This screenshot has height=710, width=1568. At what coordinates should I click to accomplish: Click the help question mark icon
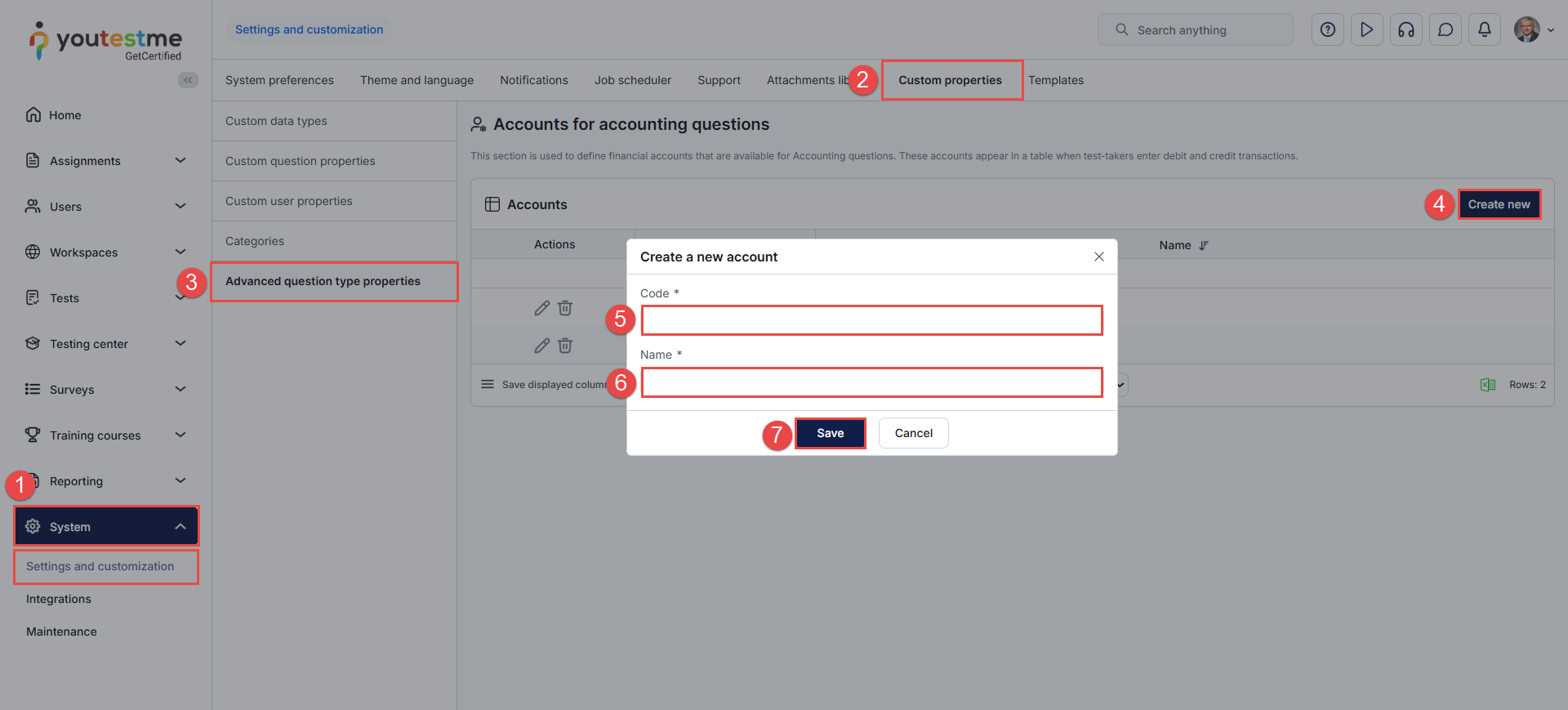click(1327, 30)
